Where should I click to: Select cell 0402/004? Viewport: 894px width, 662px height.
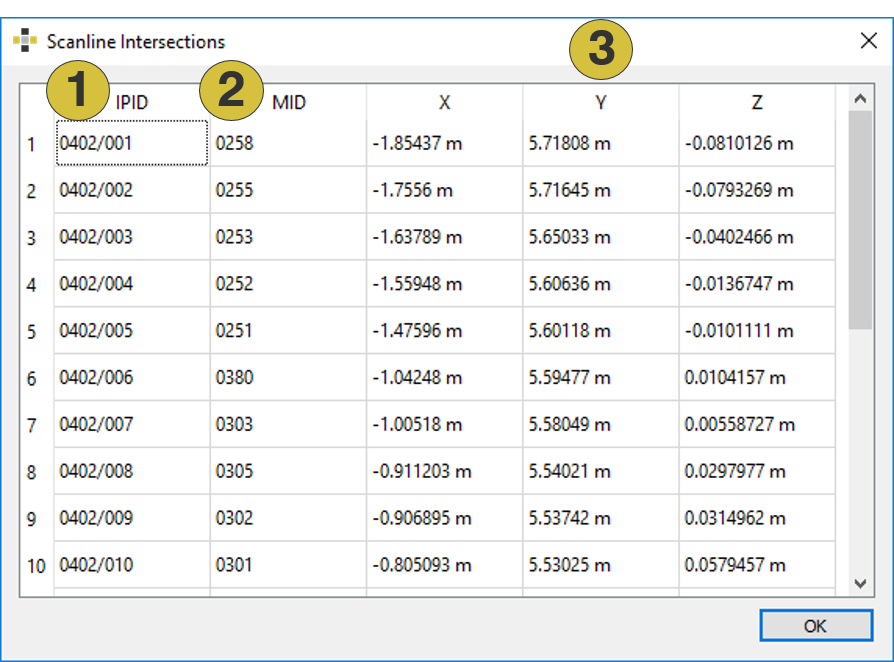pos(132,283)
